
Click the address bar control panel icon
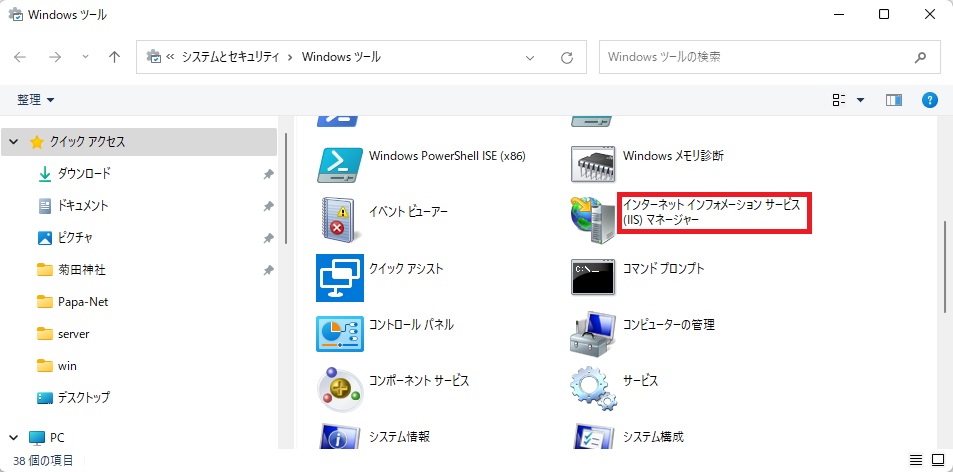[x=154, y=57]
